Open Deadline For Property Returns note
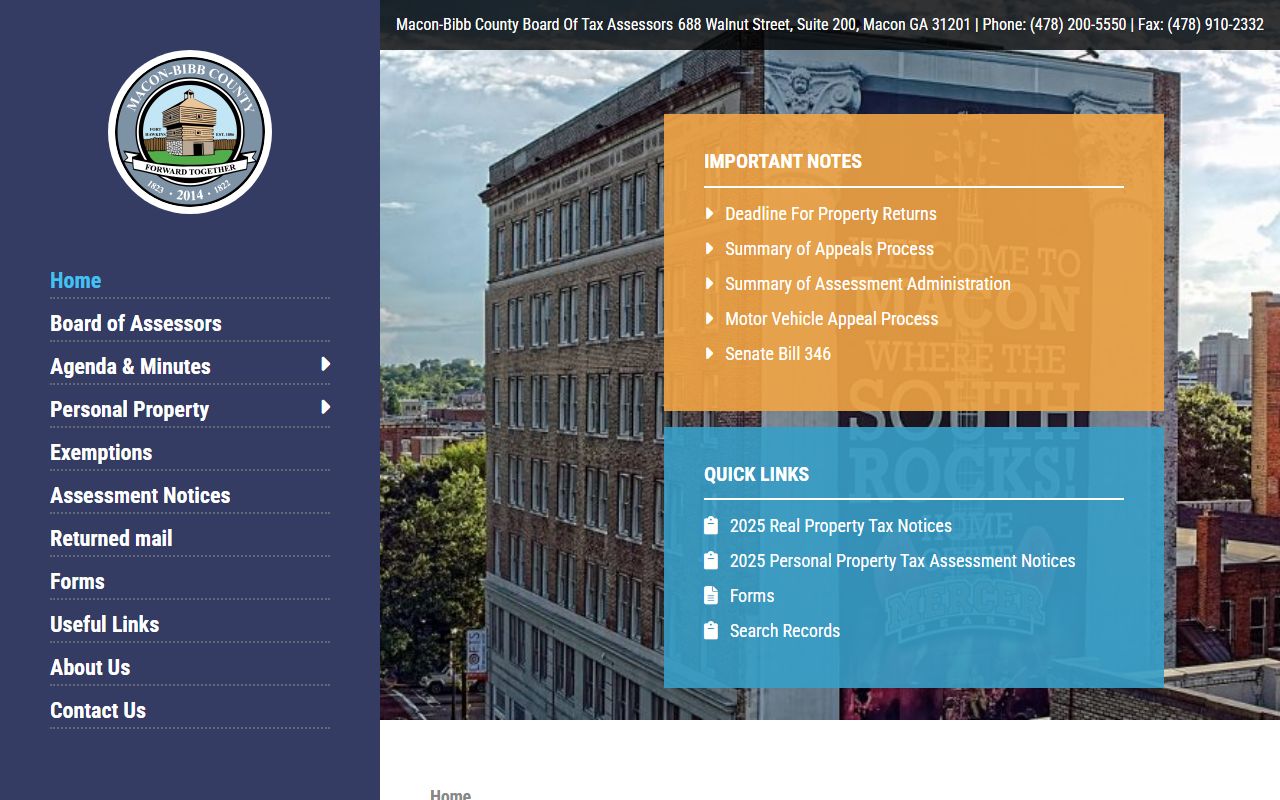This screenshot has width=1280, height=800. pos(831,214)
